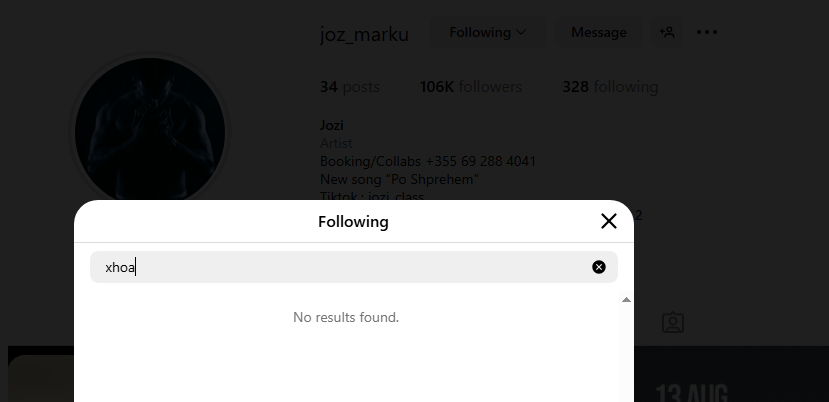Image resolution: width=829 pixels, height=402 pixels.
Task: Expand the Following dropdown on joz_marku's profile
Action: [x=487, y=32]
